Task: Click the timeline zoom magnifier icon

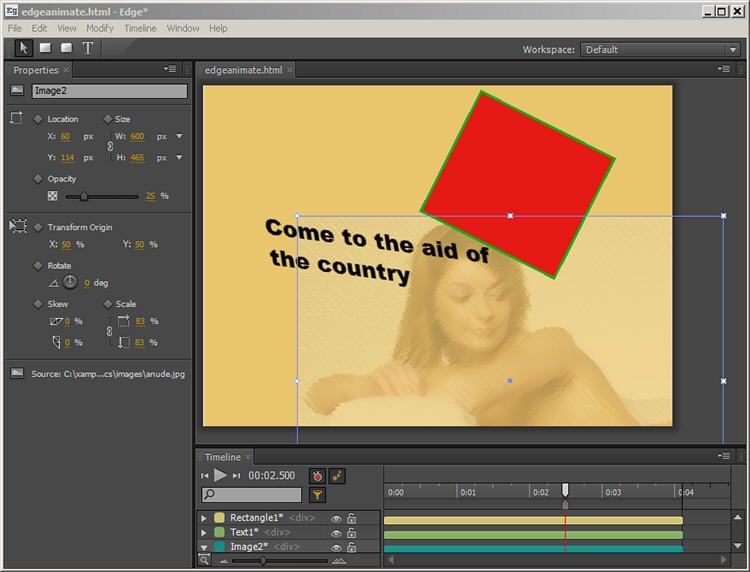Action: coord(204,560)
